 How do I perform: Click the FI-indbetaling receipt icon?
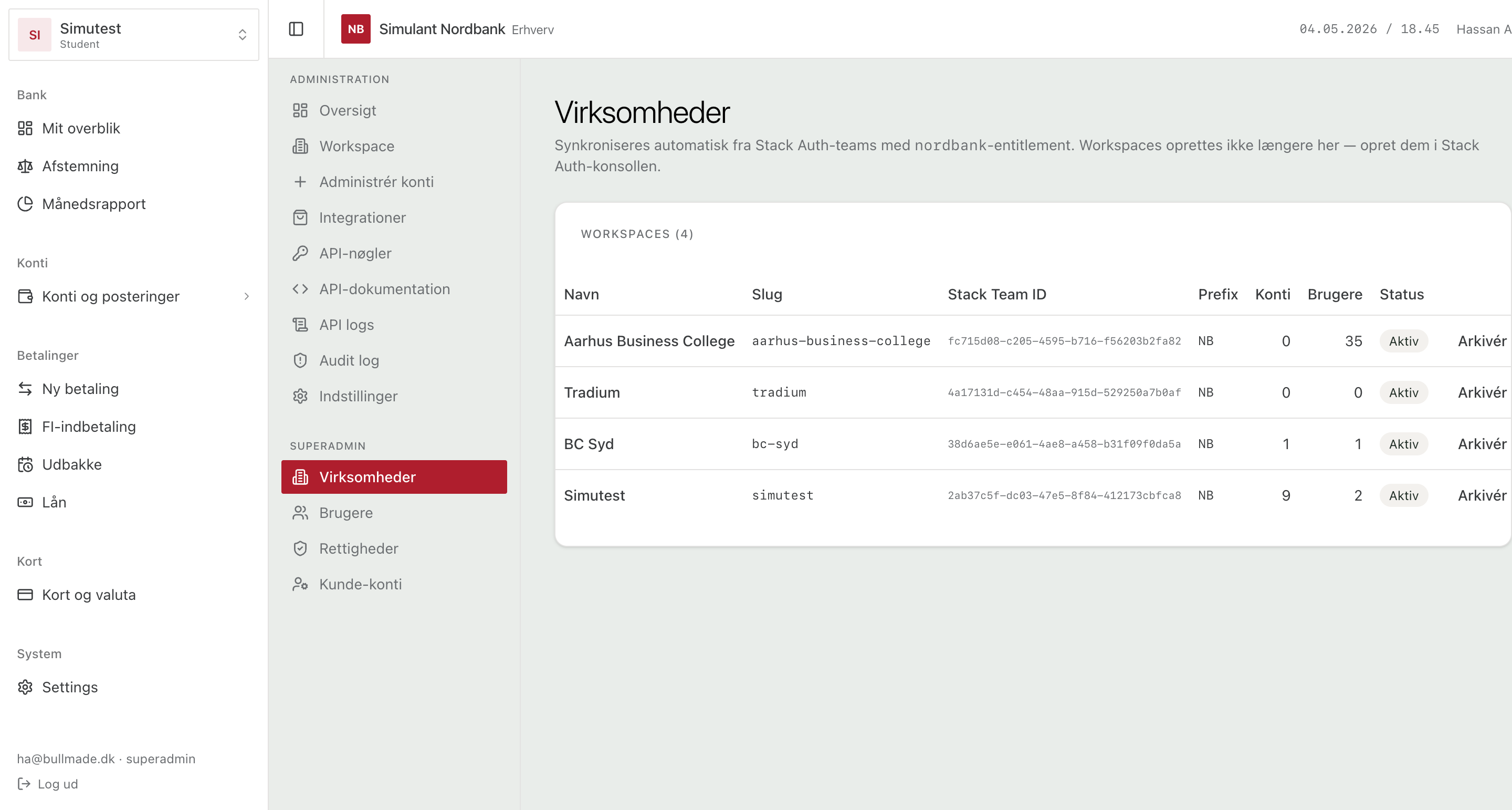click(25, 427)
